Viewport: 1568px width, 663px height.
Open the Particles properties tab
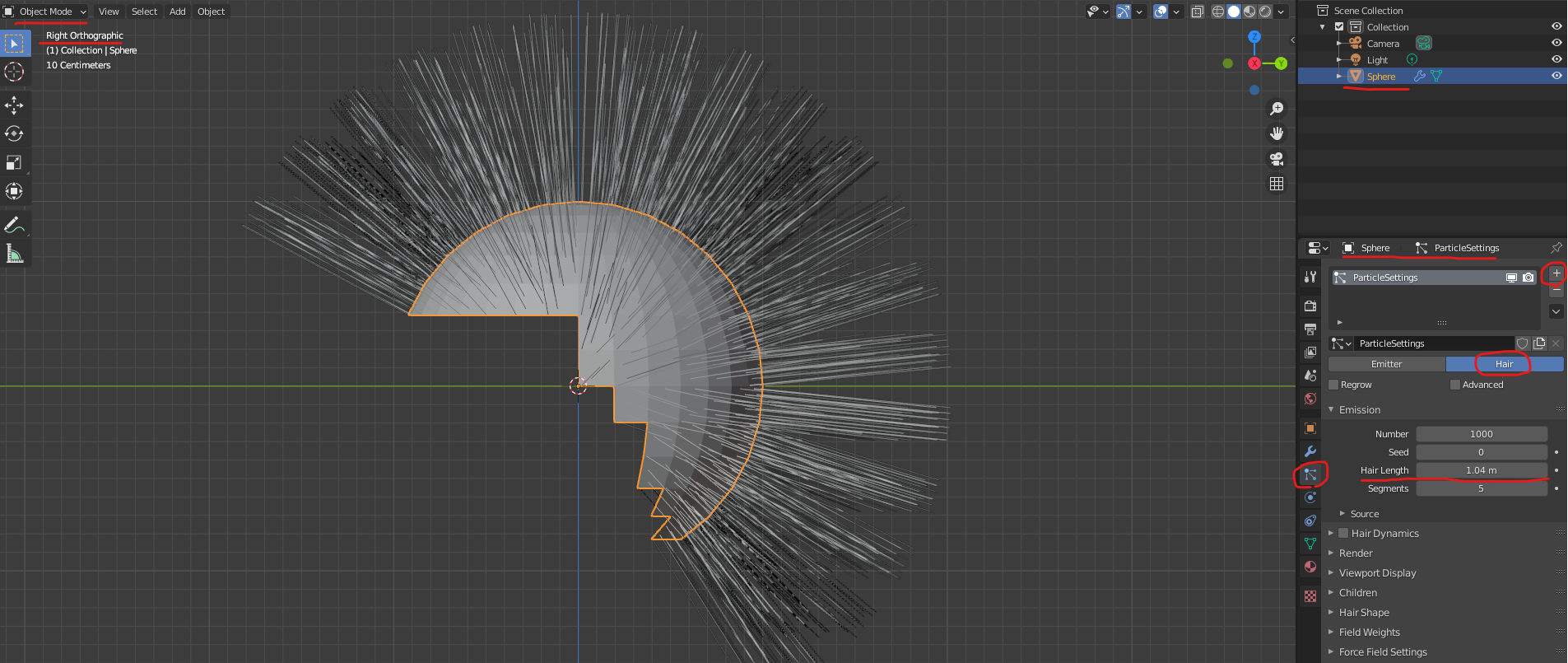click(1310, 474)
